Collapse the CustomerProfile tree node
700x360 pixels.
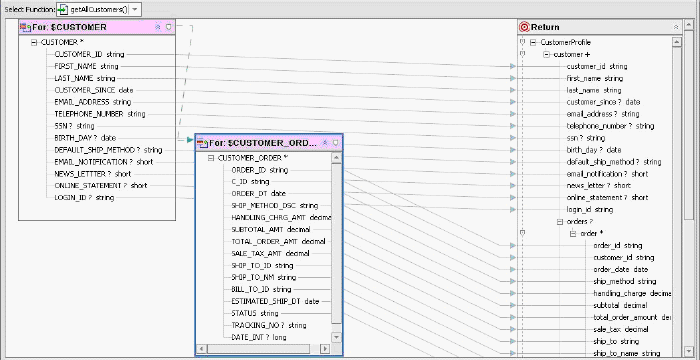(533, 42)
